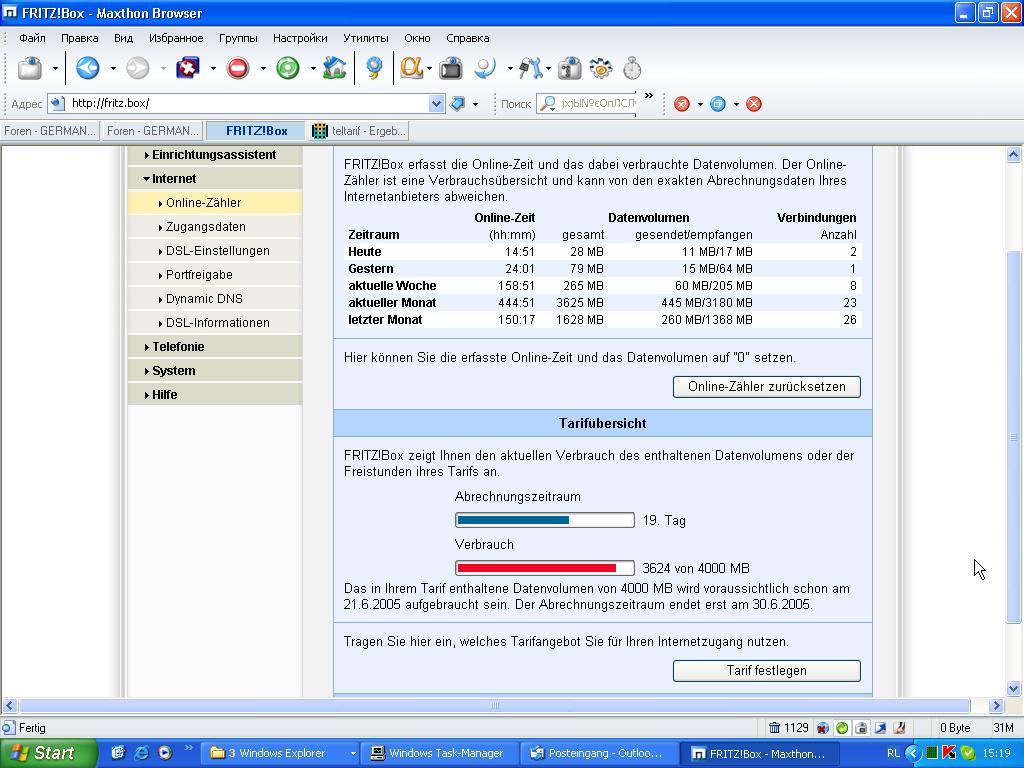Click the magnifier icon in search box

pos(549,103)
